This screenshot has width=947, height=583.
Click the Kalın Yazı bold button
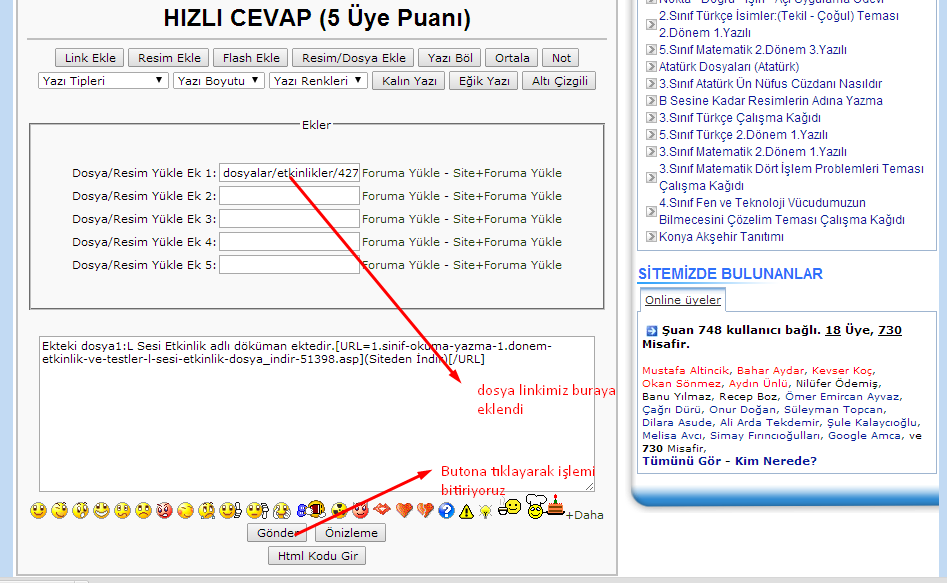pos(408,81)
